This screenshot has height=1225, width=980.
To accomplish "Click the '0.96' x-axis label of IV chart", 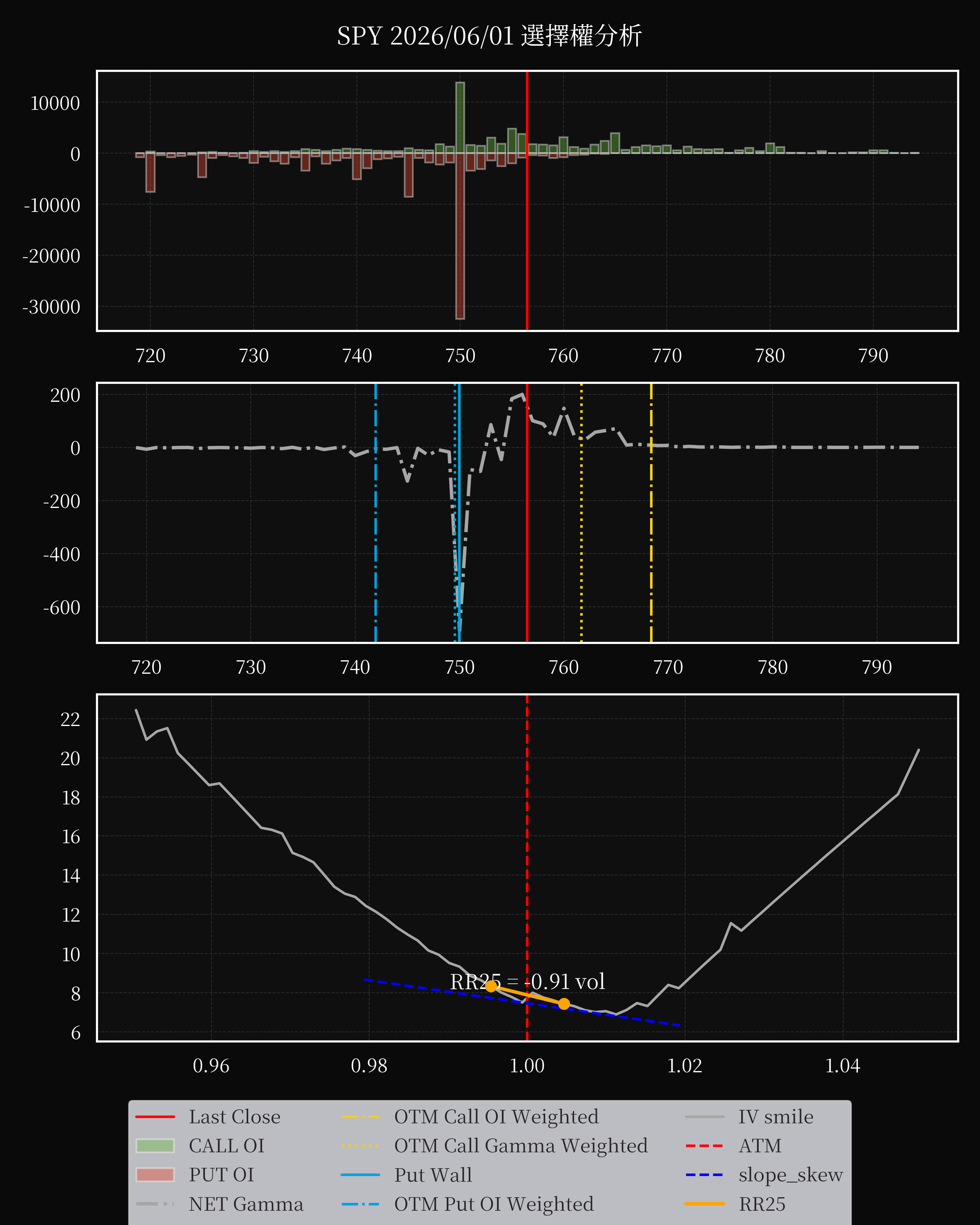I will click(212, 1066).
